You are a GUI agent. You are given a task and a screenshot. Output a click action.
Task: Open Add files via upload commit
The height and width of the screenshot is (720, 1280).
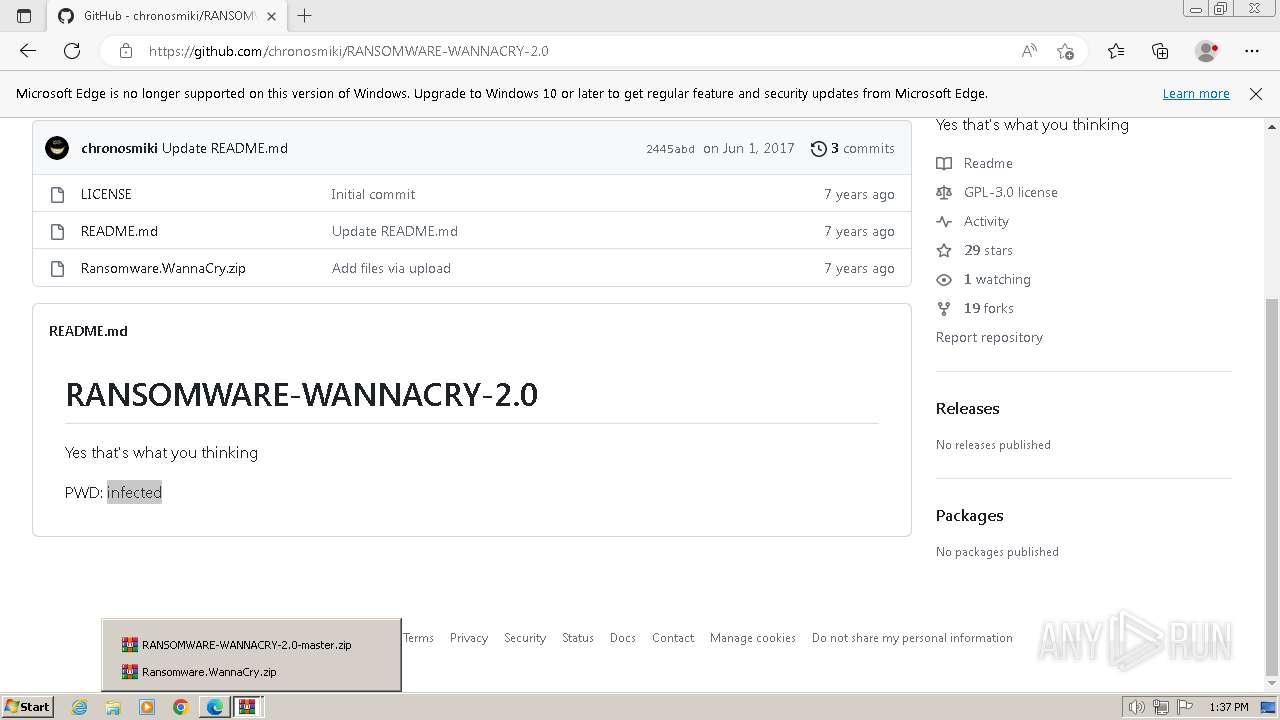391,268
